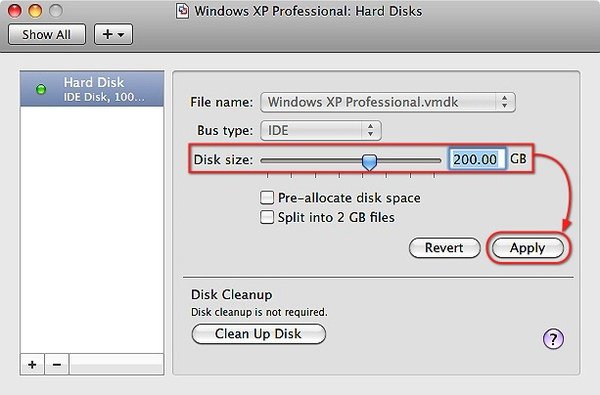Click the plus button below device list
The height and width of the screenshot is (395, 600).
click(33, 364)
